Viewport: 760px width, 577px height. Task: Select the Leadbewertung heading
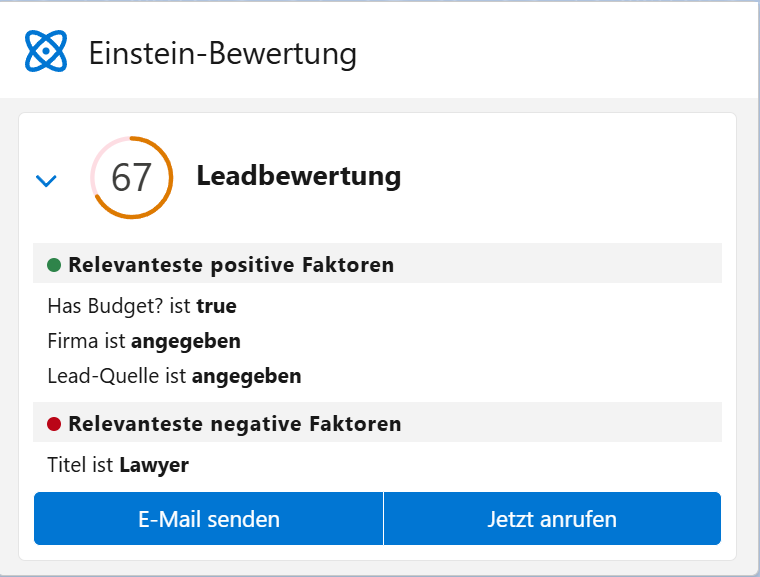click(298, 177)
